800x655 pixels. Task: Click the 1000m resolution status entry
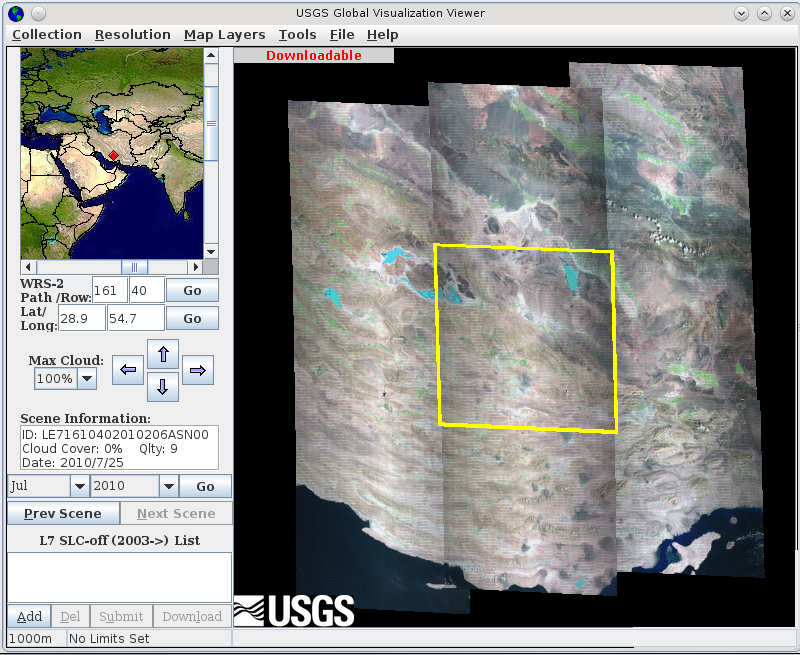click(x=31, y=638)
